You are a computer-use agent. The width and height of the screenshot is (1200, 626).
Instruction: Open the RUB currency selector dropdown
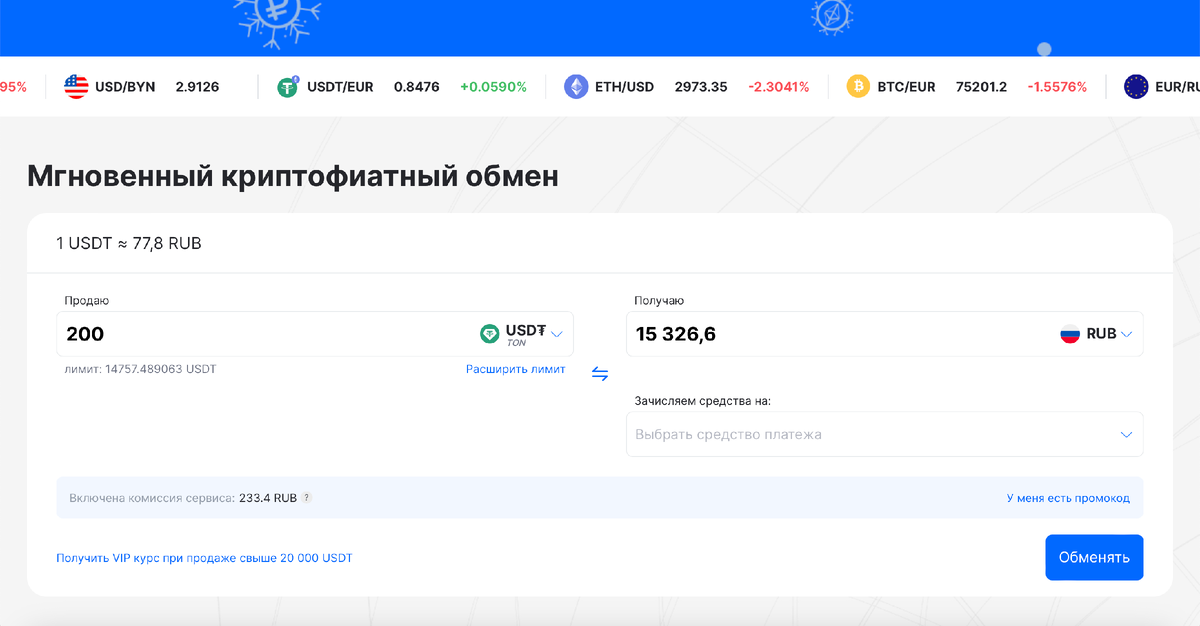[1129, 334]
